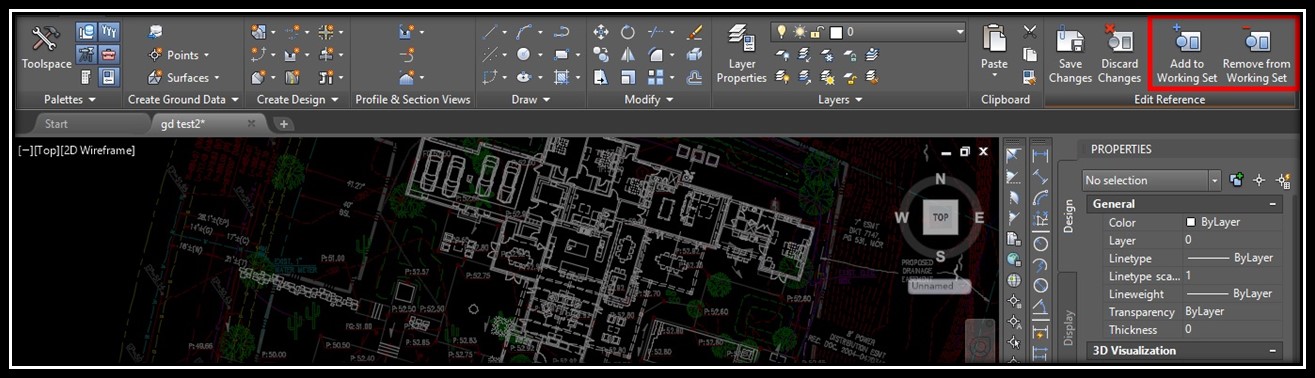Click the [2D Wireframe] visual style control

pos(98,150)
